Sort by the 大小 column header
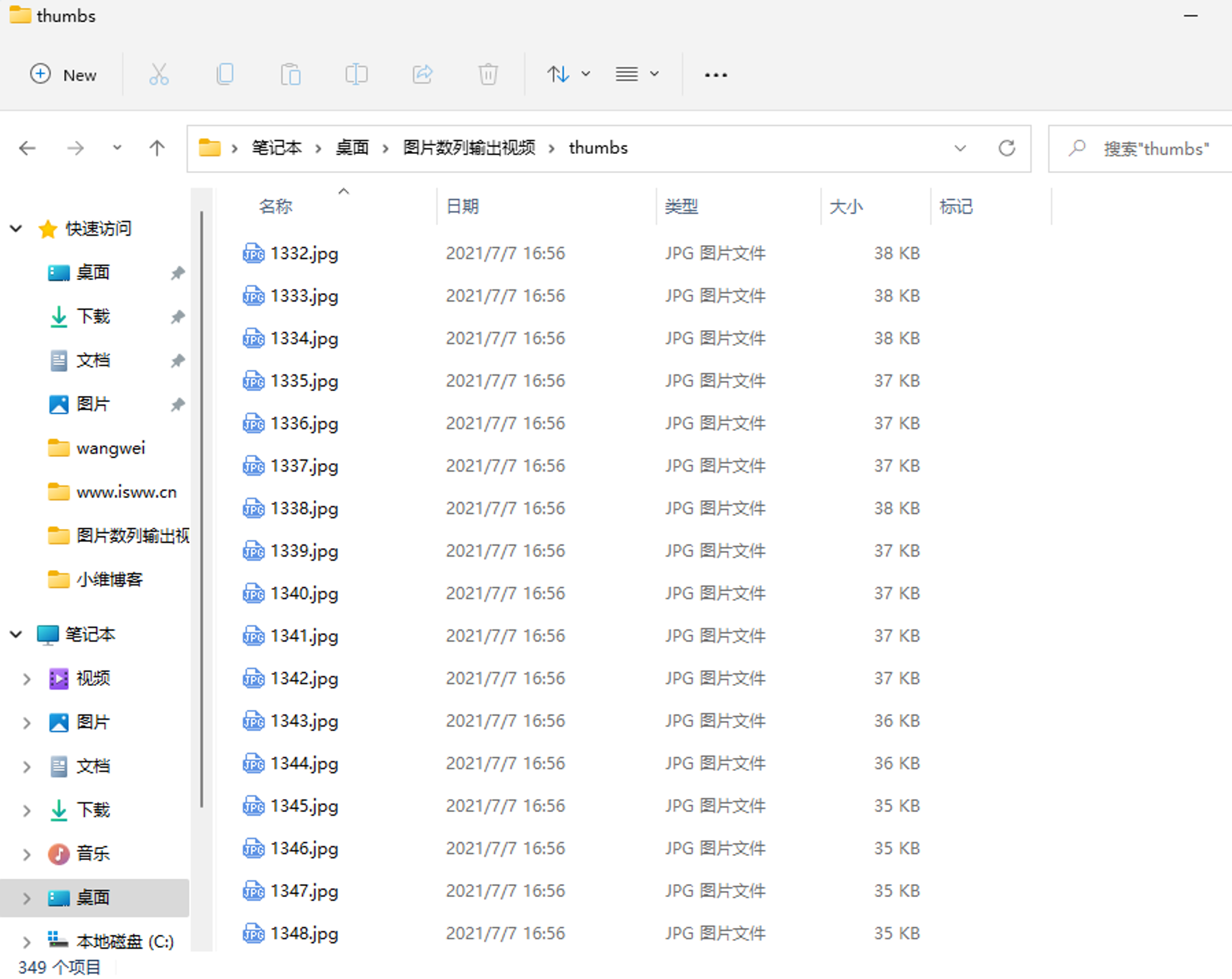This screenshot has width=1232, height=979. tap(846, 206)
